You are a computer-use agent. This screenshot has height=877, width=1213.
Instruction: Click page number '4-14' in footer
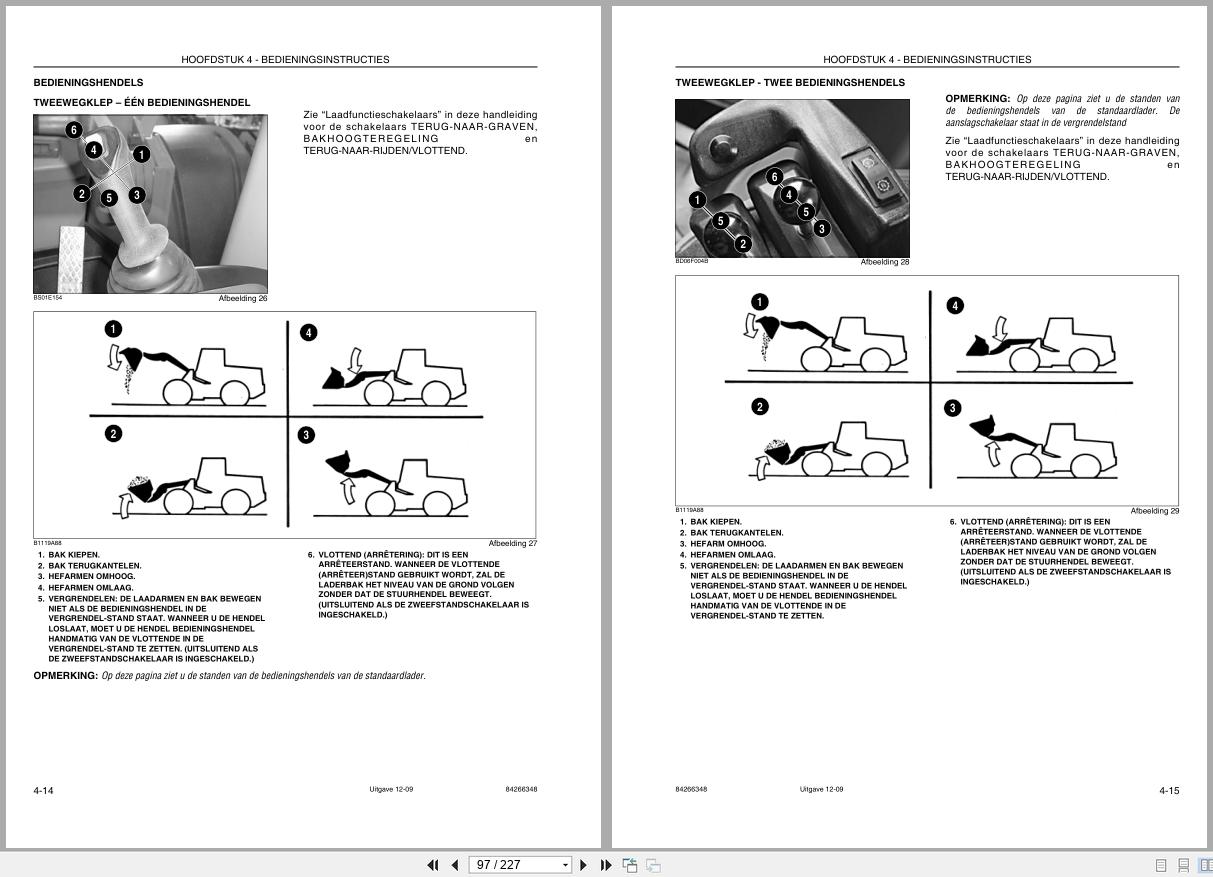click(x=43, y=791)
